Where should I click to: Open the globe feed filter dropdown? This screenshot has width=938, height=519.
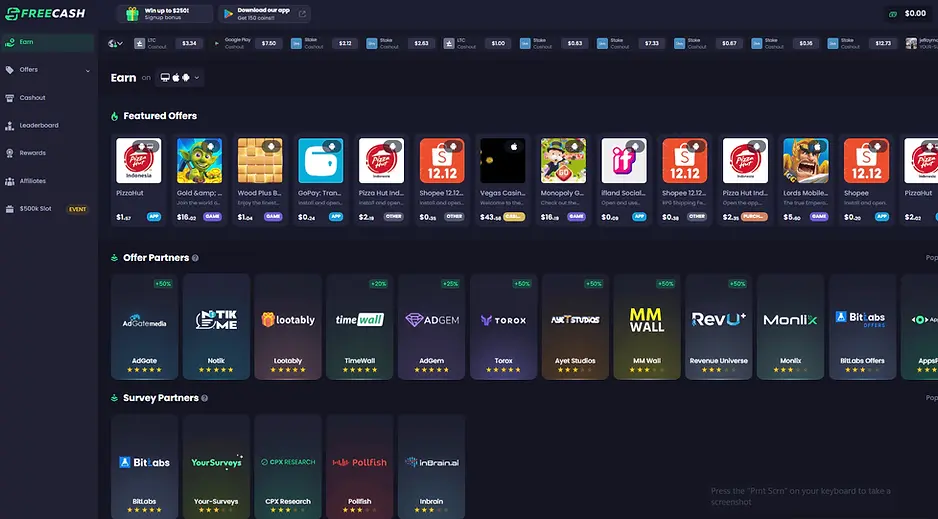coord(115,44)
